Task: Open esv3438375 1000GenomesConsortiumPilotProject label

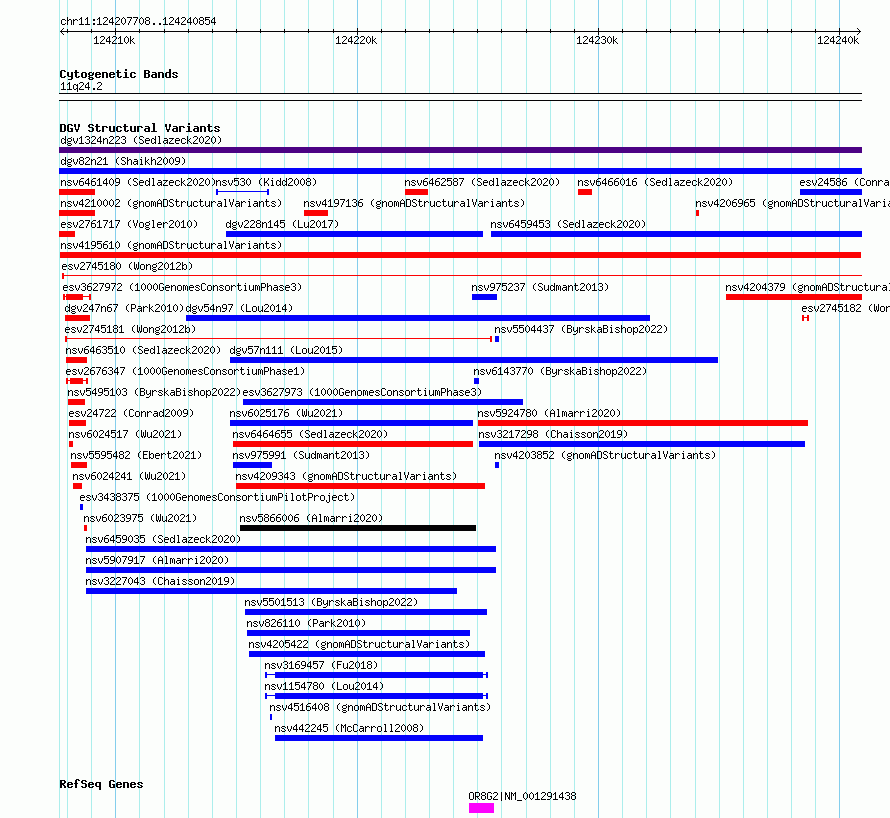Action: click(x=217, y=497)
